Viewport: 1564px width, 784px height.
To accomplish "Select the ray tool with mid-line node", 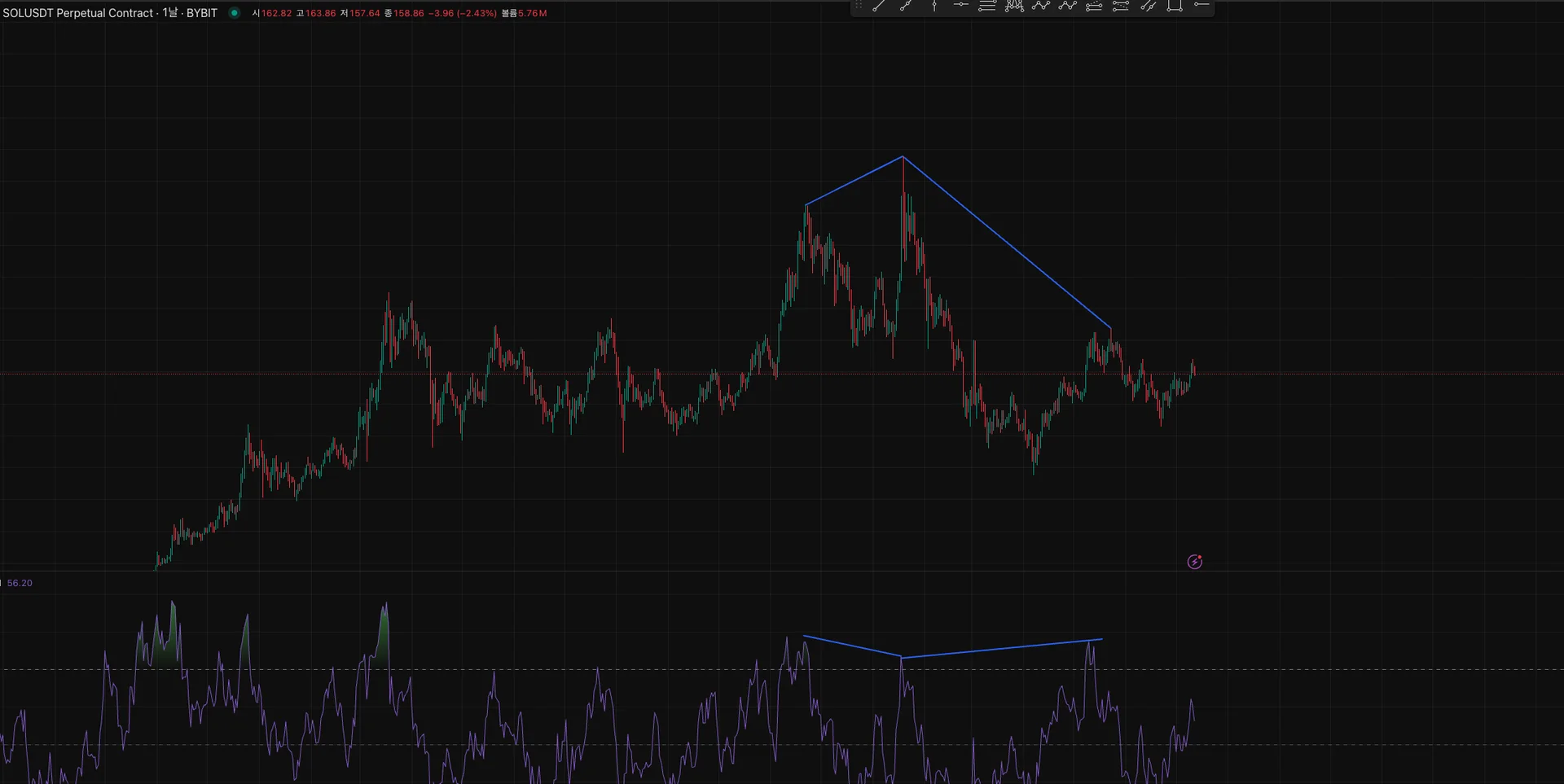I will pos(906,6).
